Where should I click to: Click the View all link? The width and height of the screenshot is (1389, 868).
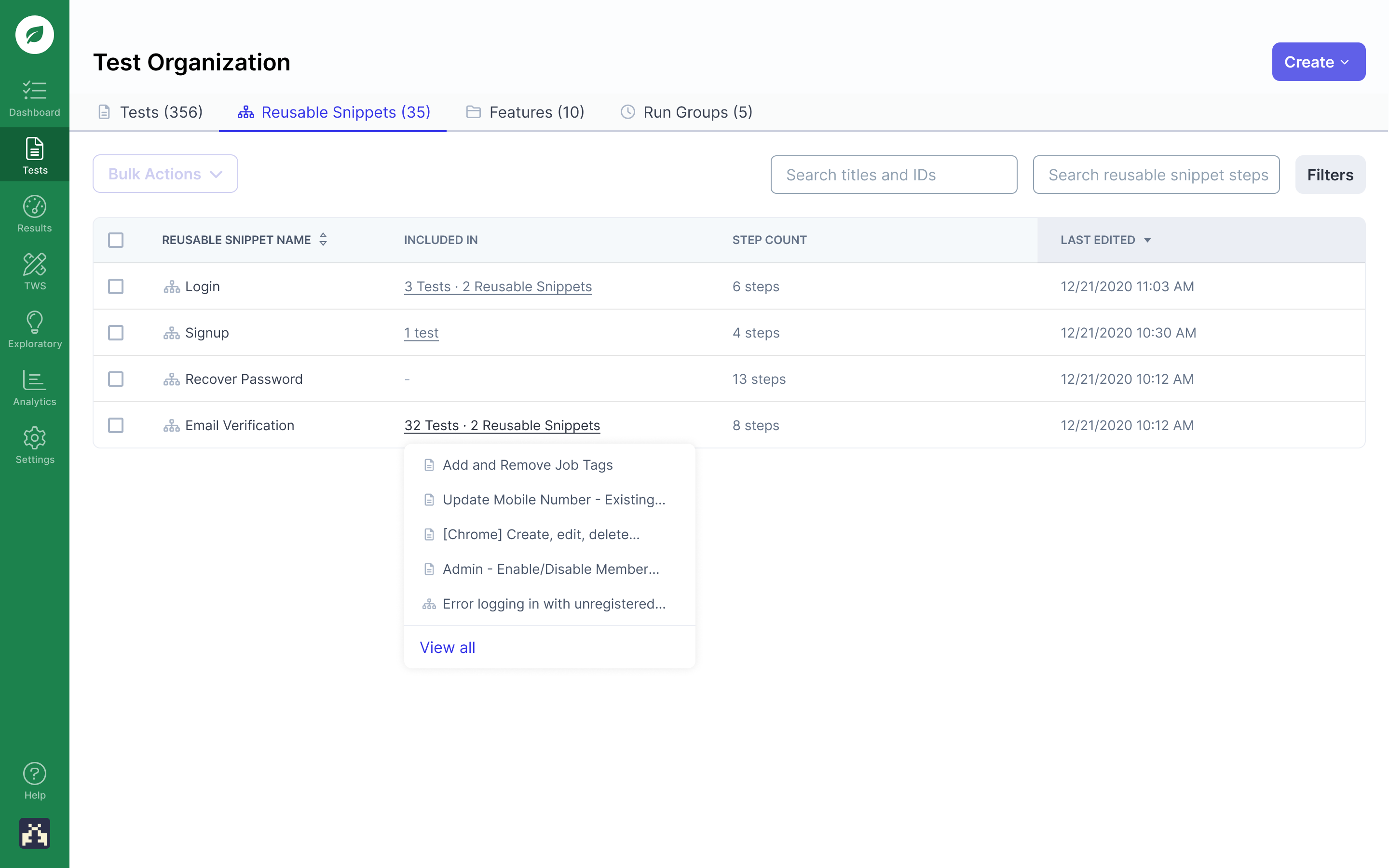(x=447, y=648)
